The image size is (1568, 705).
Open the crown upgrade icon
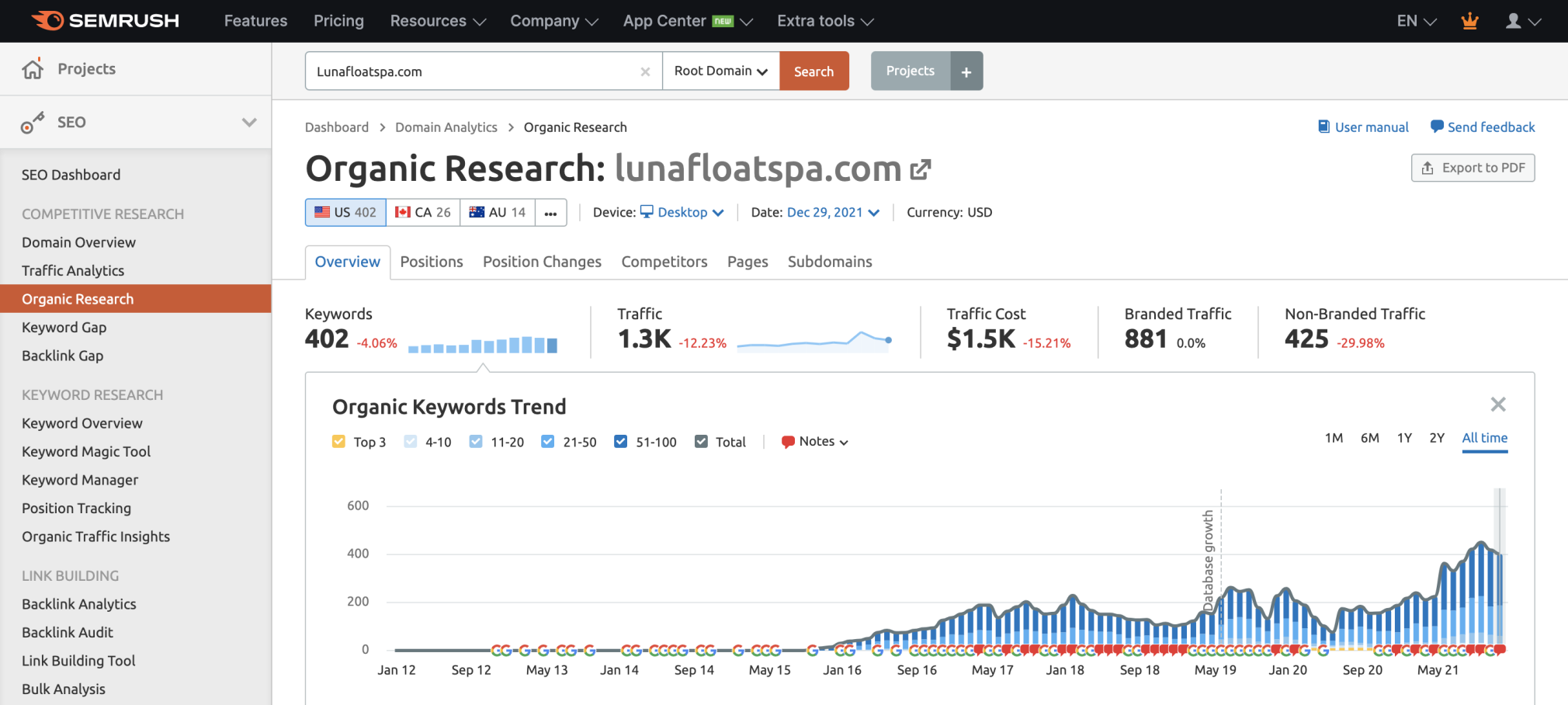pos(1469,21)
